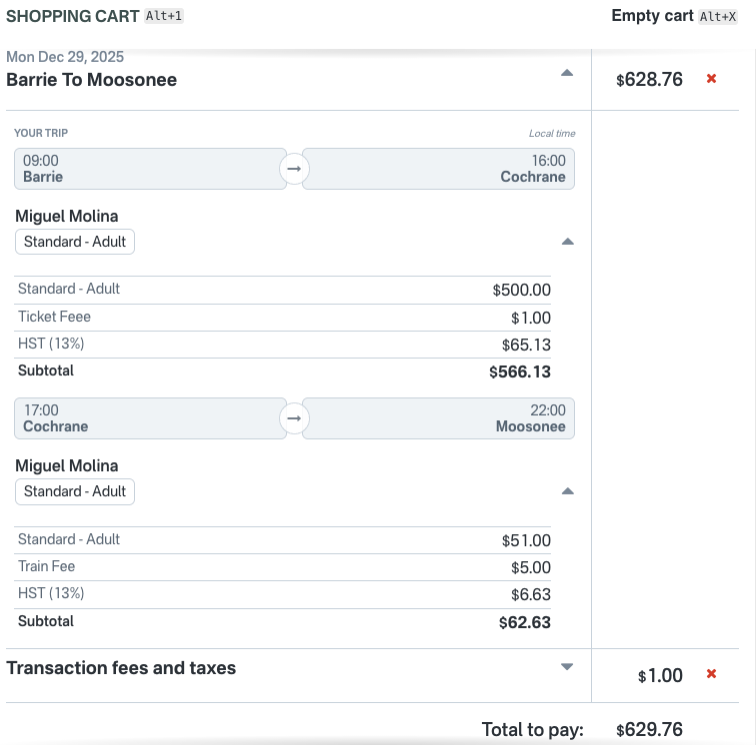756x746 pixels.
Task: Collapse the fare breakdown for Barrie–Cochrane segment
Action: [567, 241]
